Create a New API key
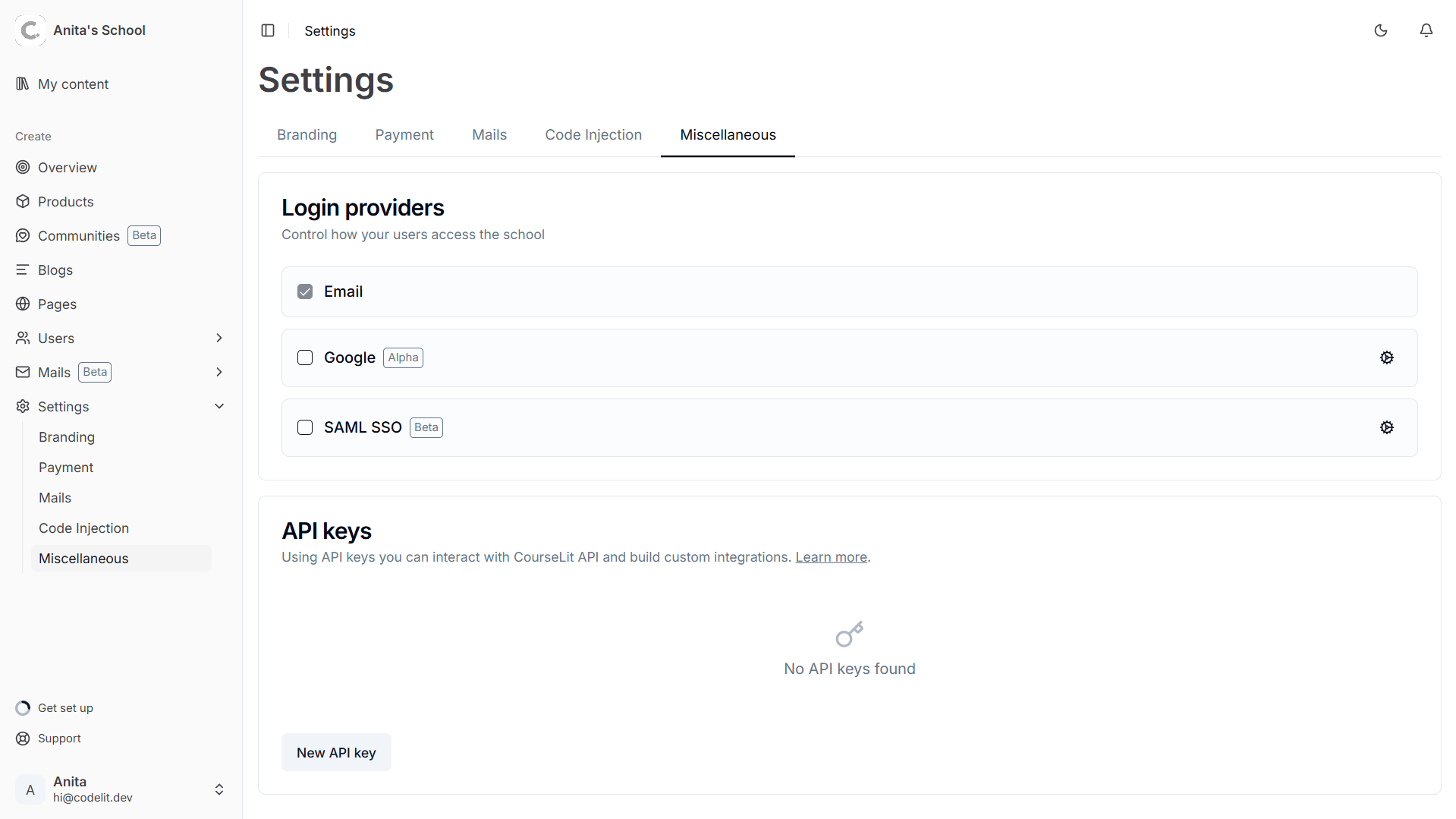The height and width of the screenshot is (819, 1456). (336, 752)
